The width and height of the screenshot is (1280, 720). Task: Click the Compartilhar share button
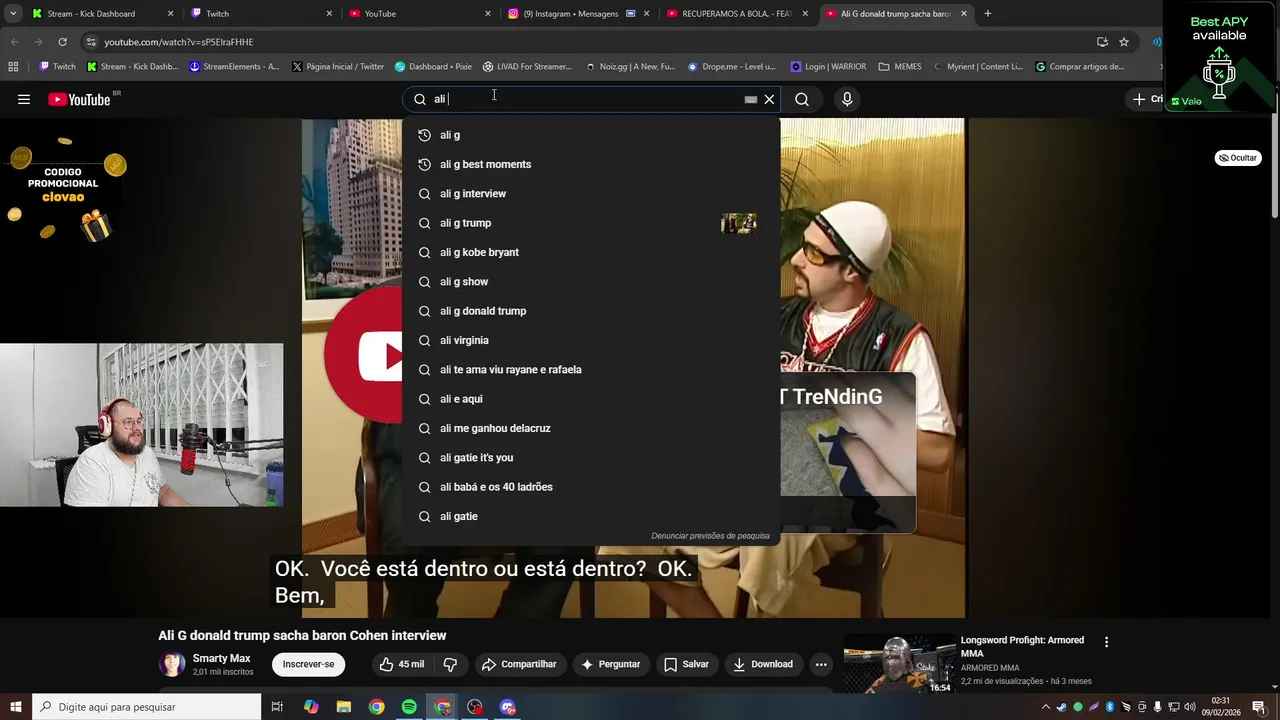519,664
